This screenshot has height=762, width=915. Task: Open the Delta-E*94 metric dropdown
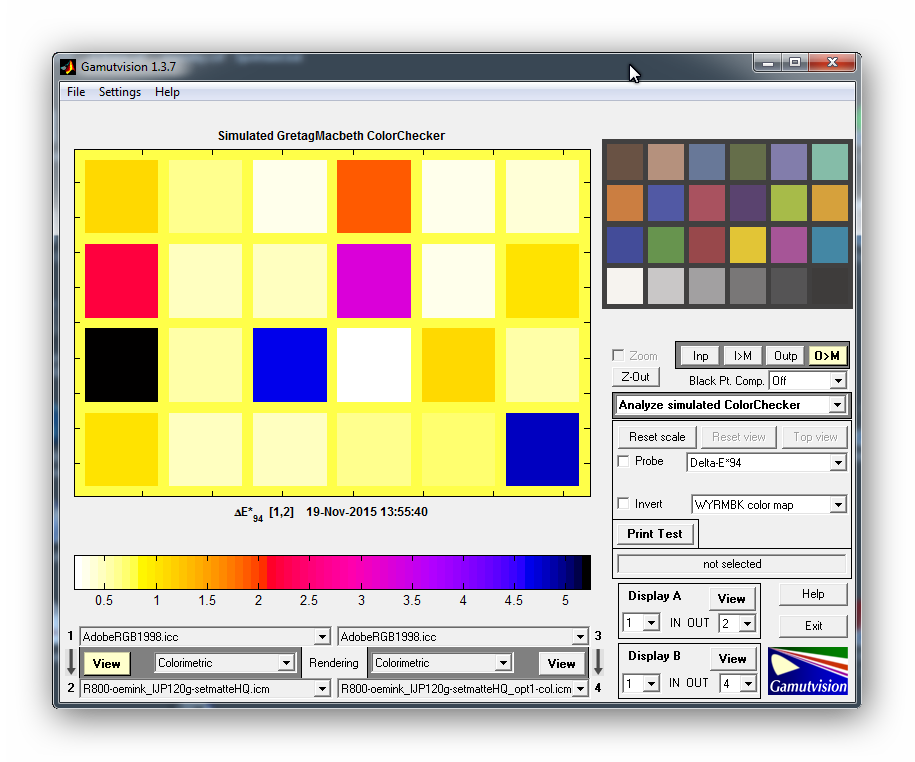coord(837,463)
